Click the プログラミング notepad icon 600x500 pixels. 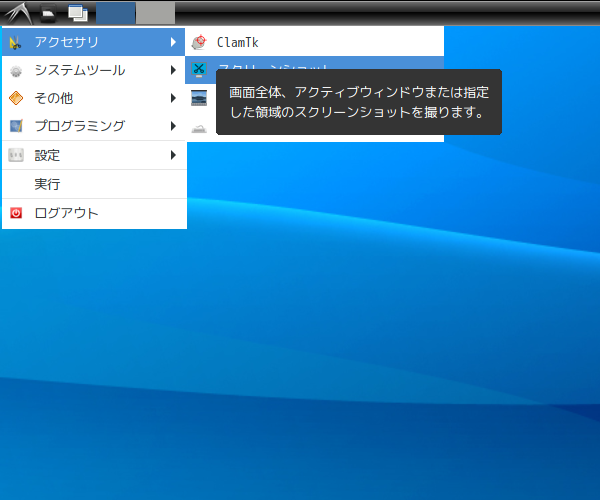click(x=16, y=126)
